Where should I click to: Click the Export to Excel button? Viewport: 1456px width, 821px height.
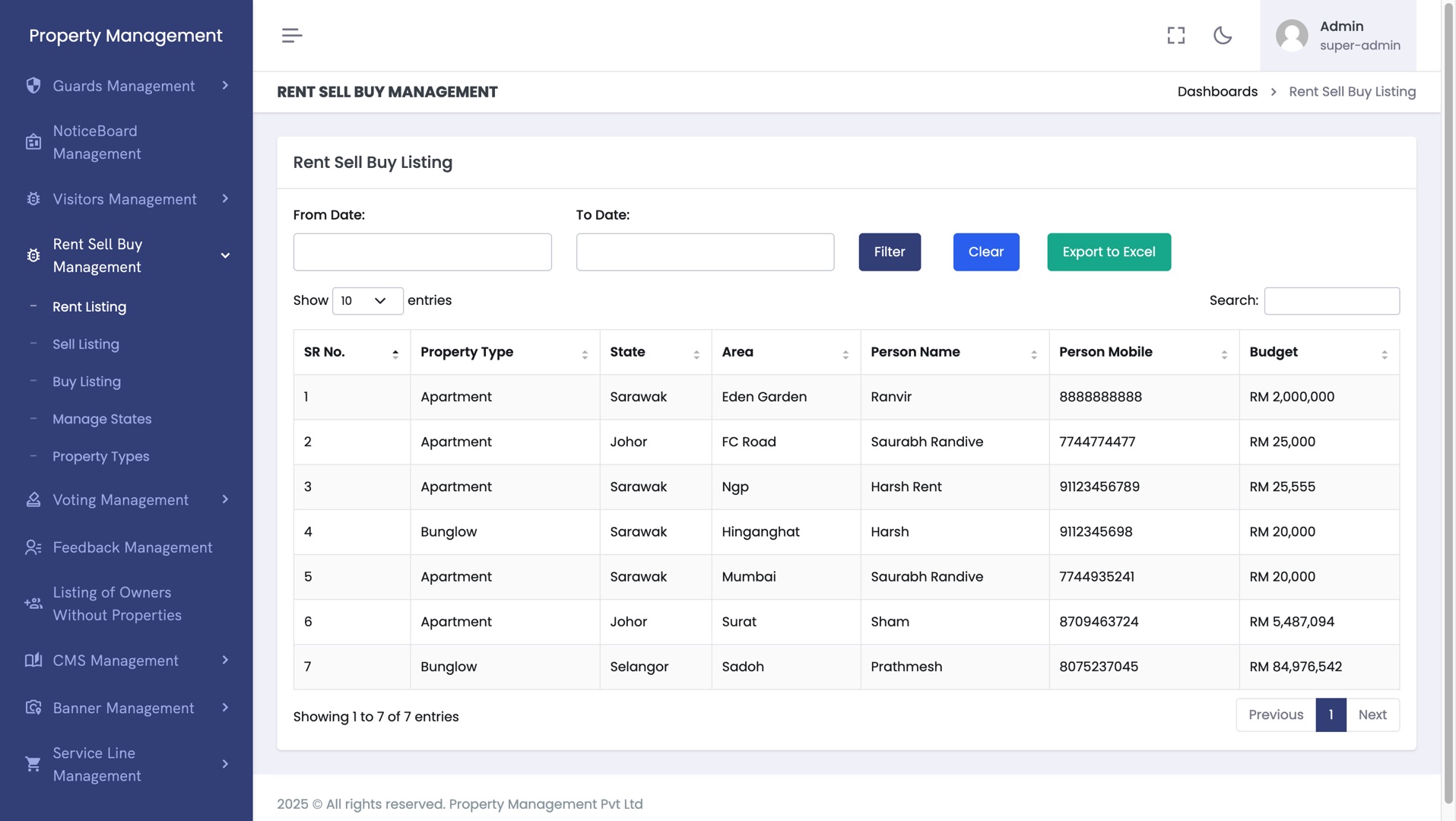[x=1109, y=252]
